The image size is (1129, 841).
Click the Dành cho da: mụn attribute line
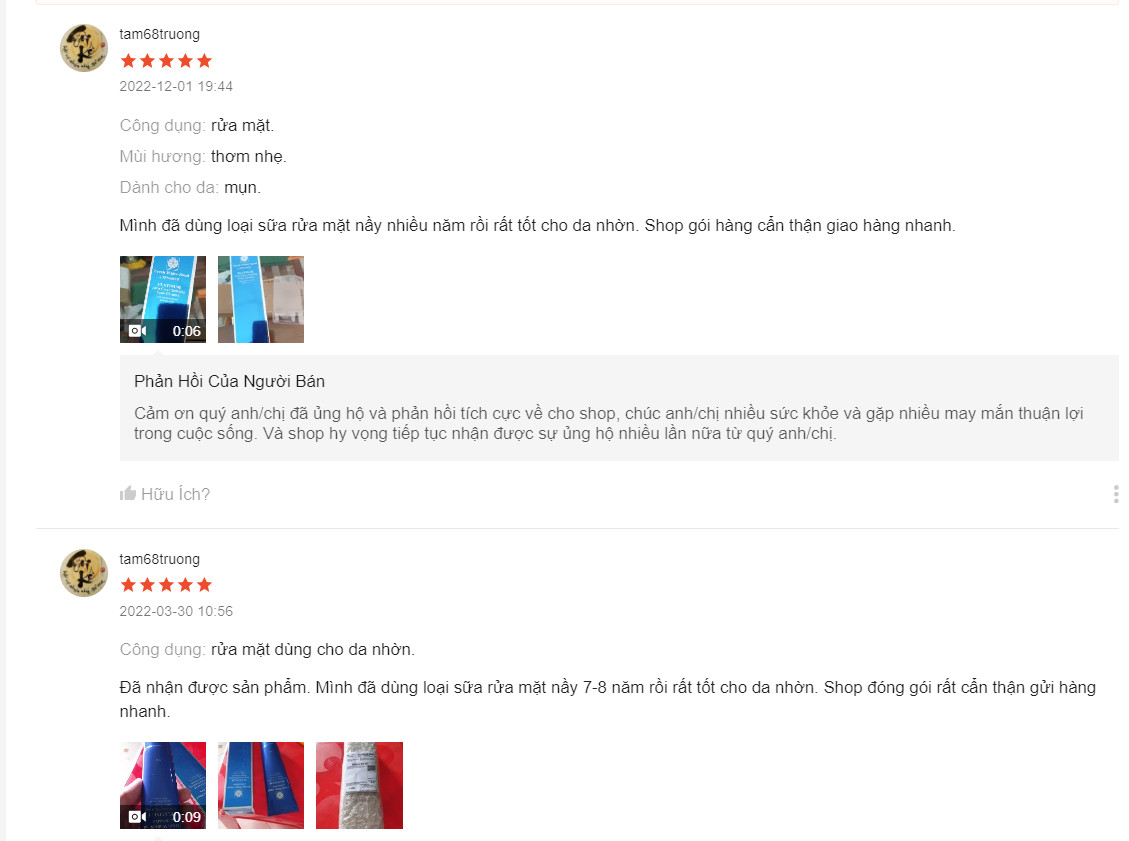tap(190, 187)
